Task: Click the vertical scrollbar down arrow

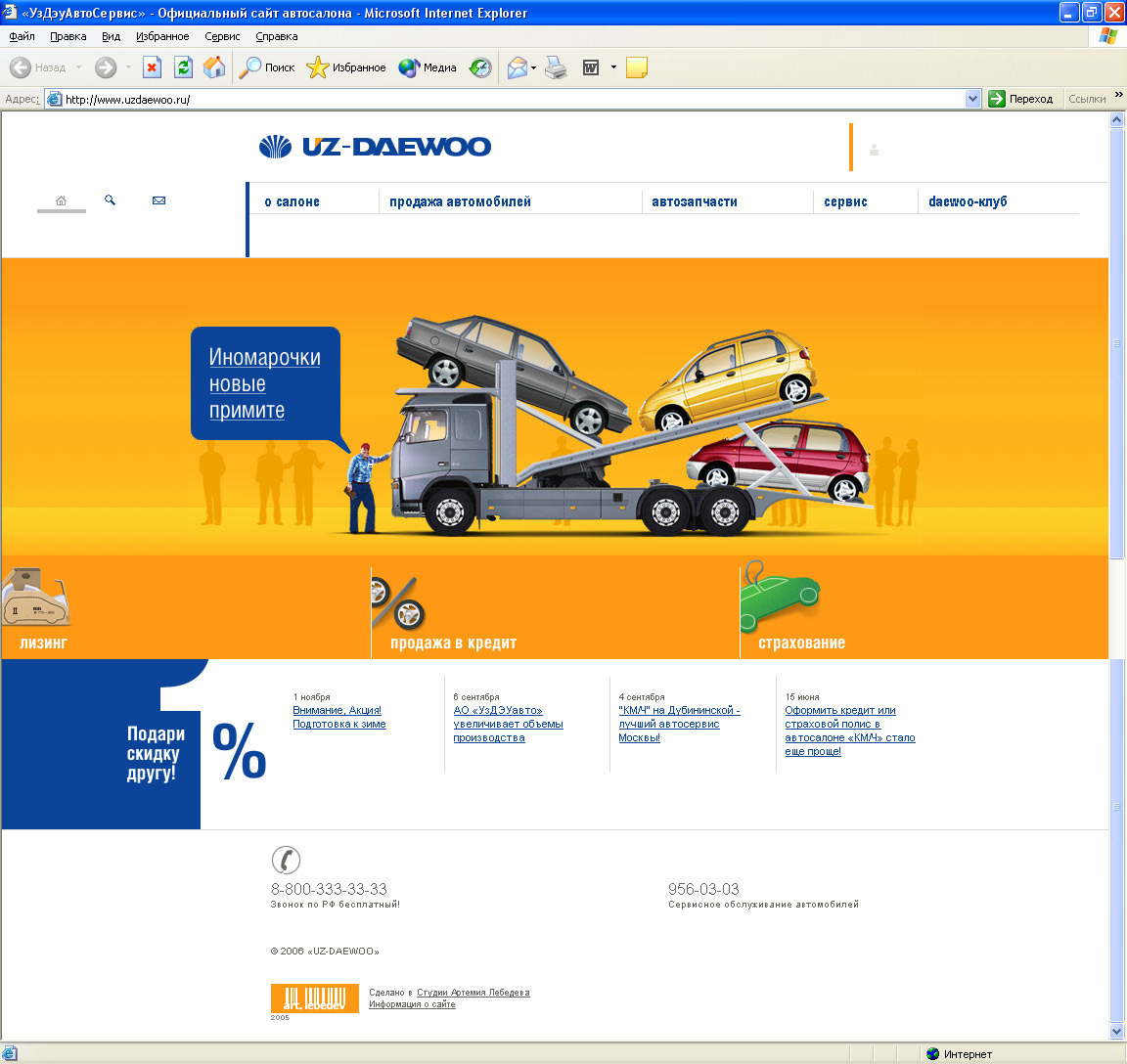Action: coord(1117,1032)
